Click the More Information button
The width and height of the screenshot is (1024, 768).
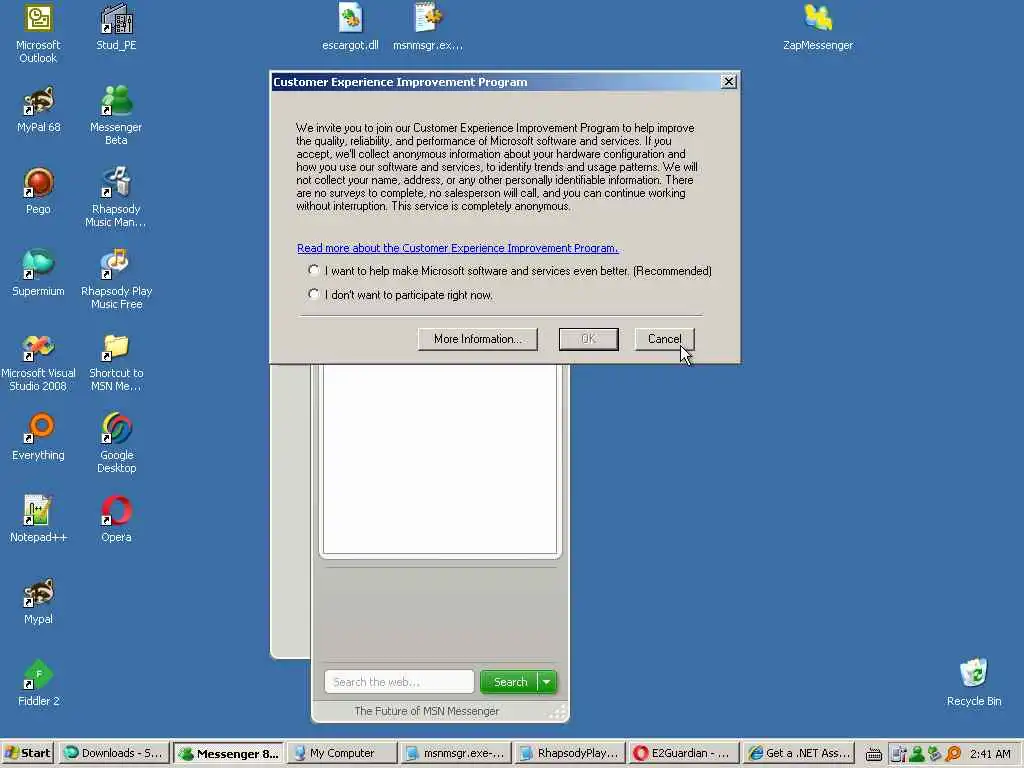(x=477, y=339)
